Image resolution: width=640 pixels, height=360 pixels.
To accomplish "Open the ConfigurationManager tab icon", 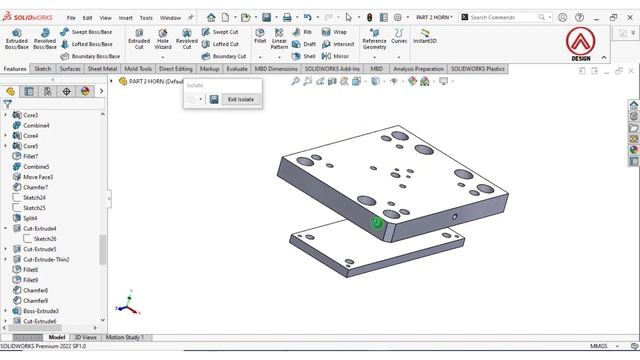I will pos(48,91).
